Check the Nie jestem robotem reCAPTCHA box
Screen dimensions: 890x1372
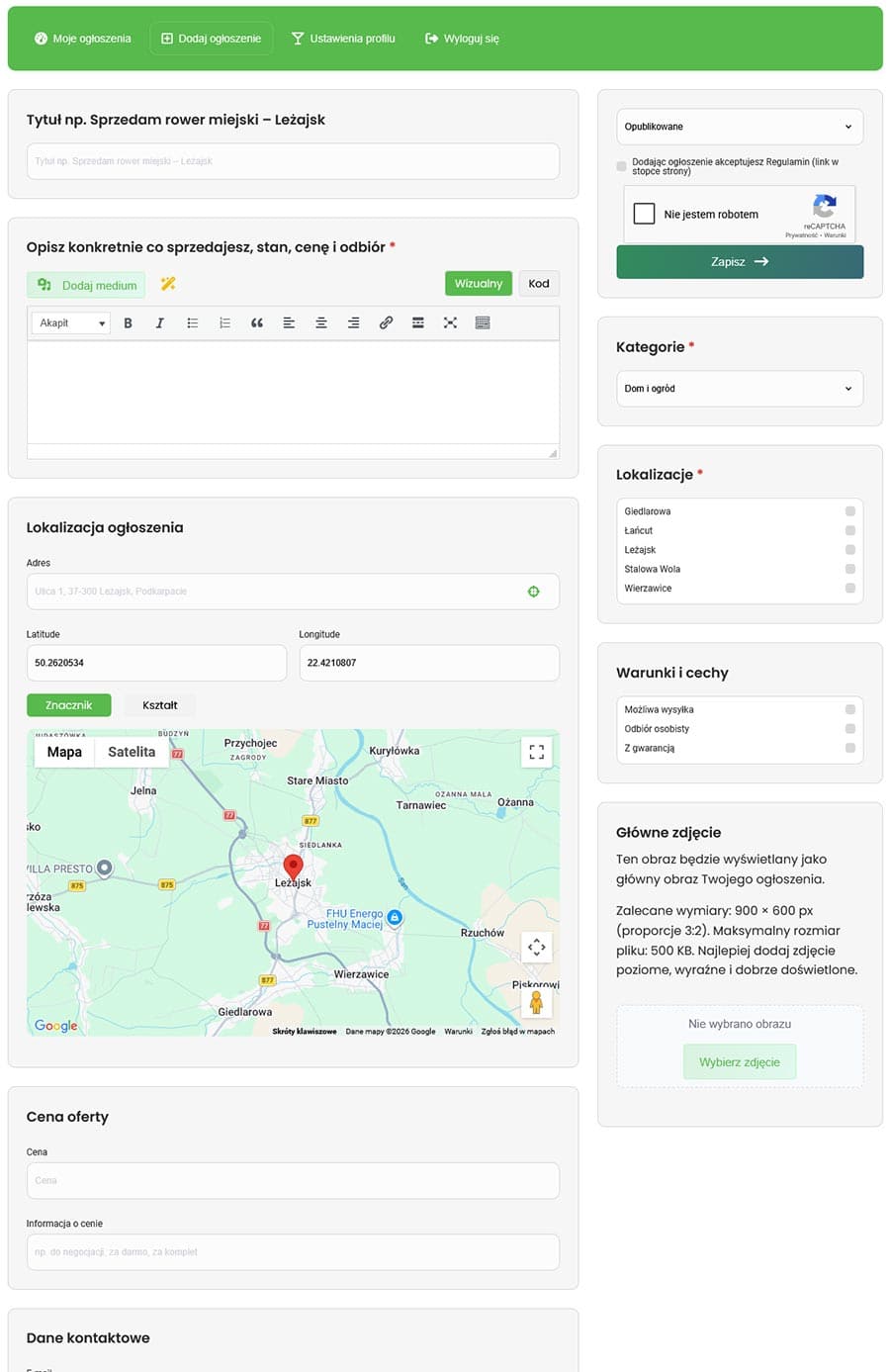point(644,214)
